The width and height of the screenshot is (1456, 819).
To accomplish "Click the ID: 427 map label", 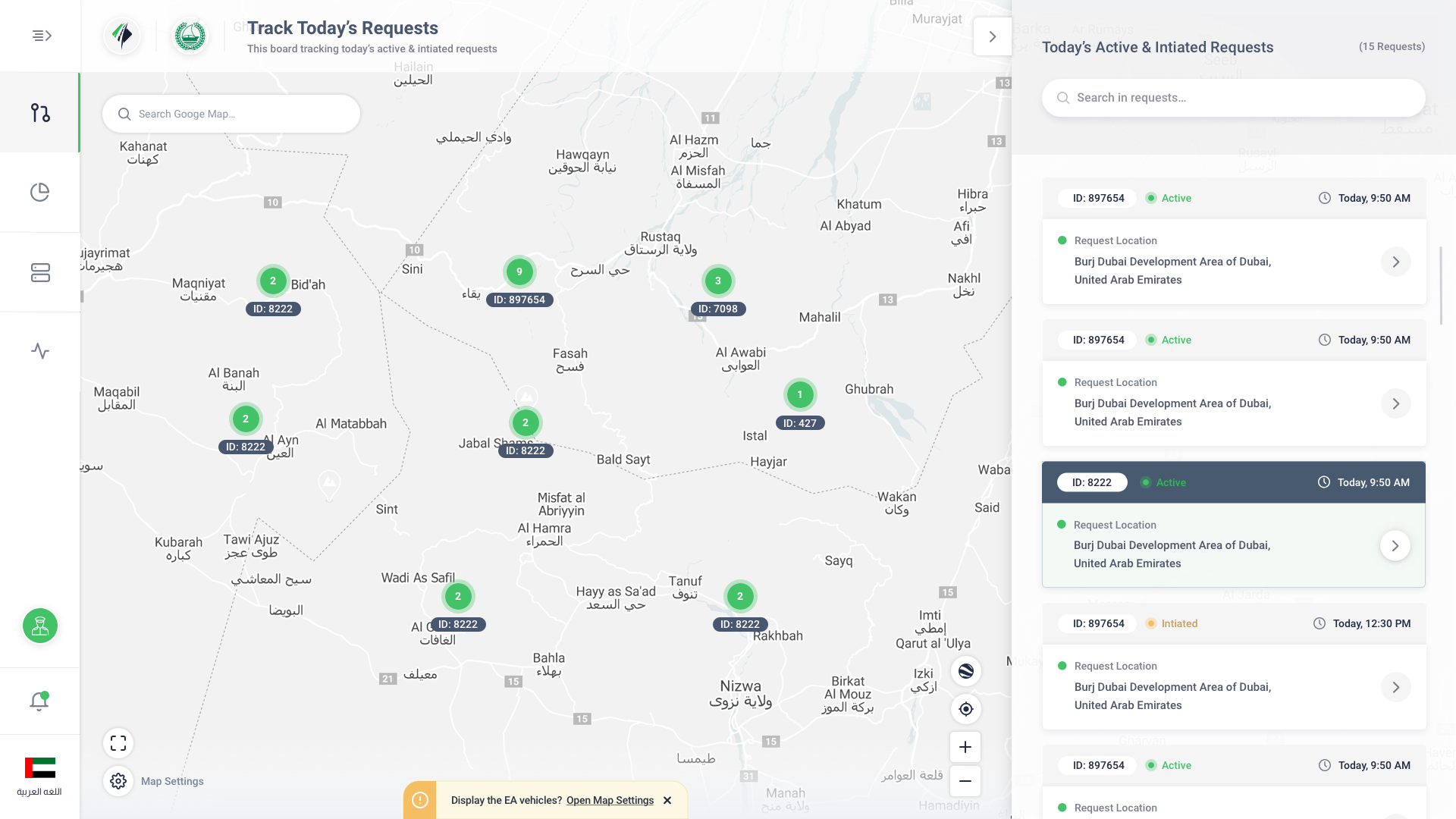I will (x=800, y=423).
